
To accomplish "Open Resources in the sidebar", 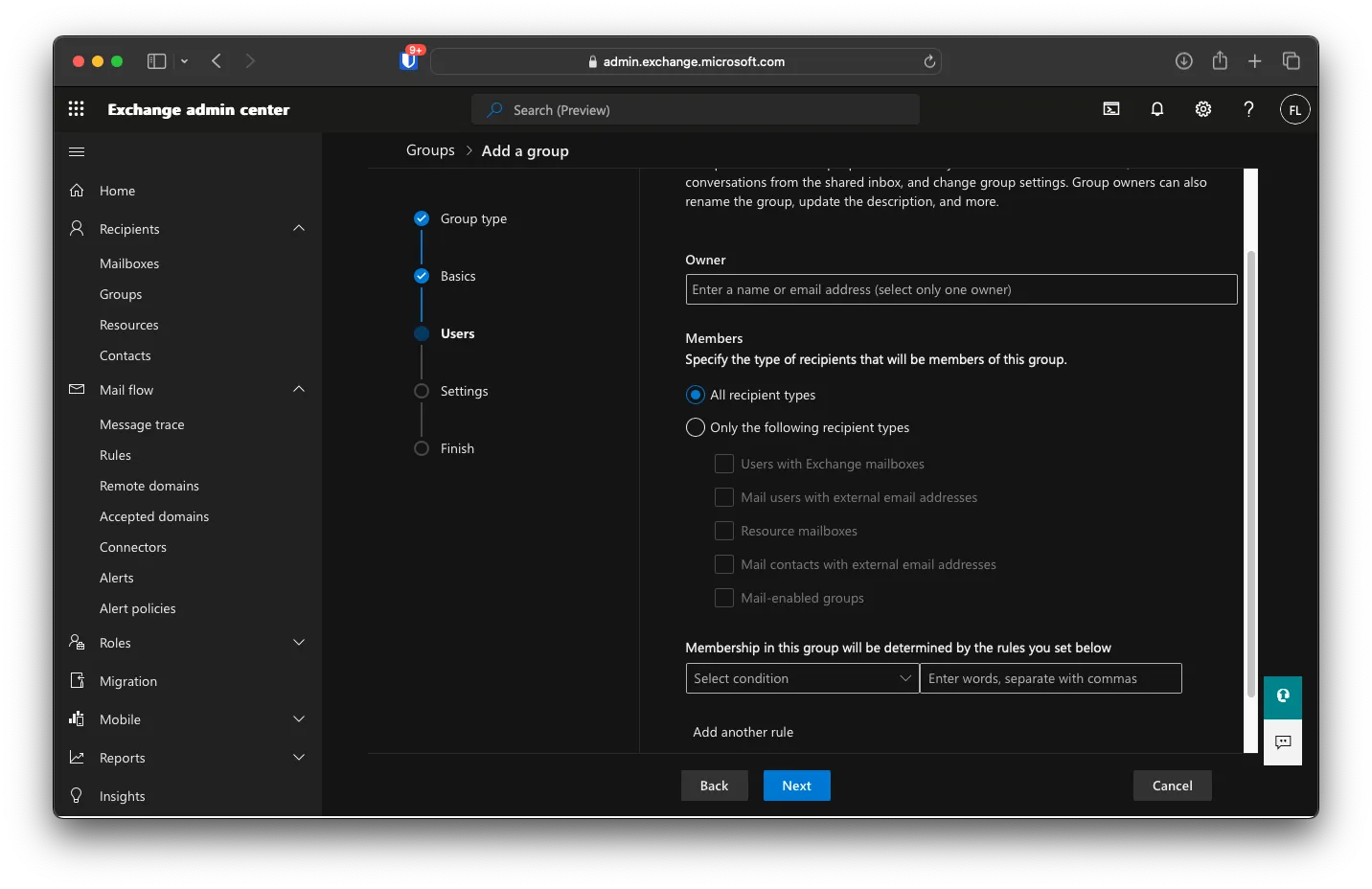I will (129, 325).
